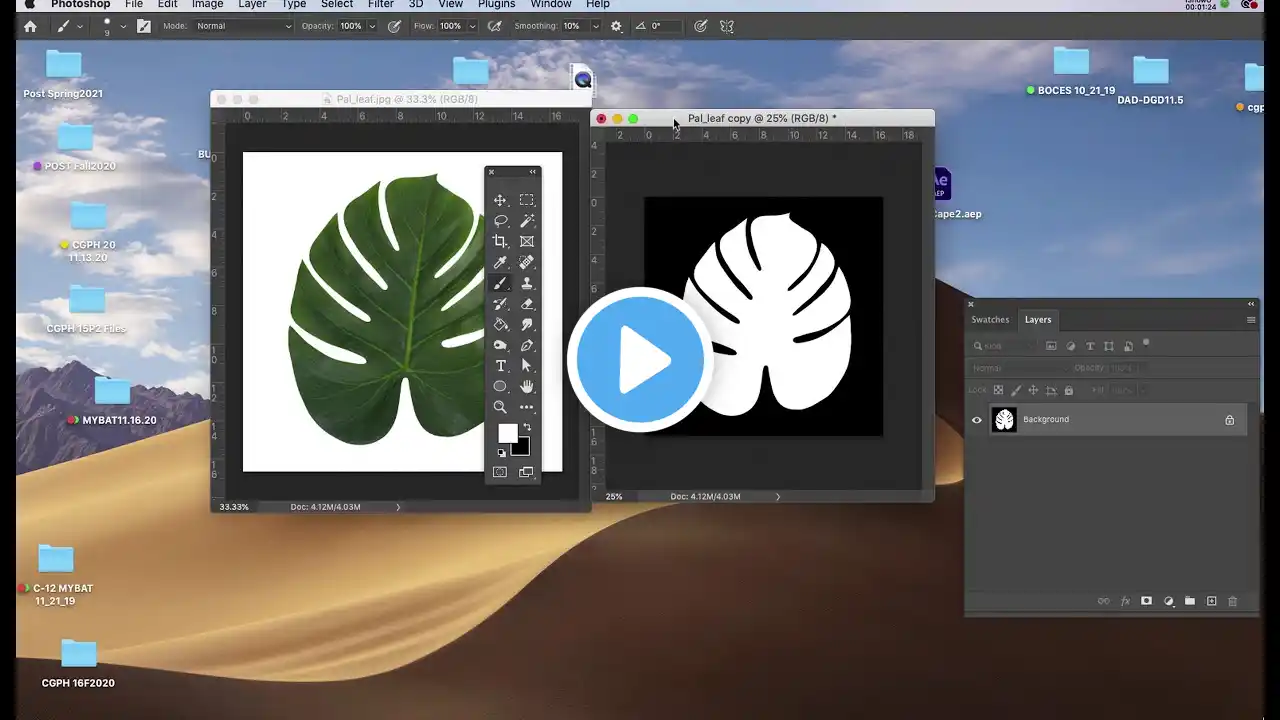The image size is (1280, 720).
Task: Choose the Zoom magnifier tool
Action: (x=500, y=407)
